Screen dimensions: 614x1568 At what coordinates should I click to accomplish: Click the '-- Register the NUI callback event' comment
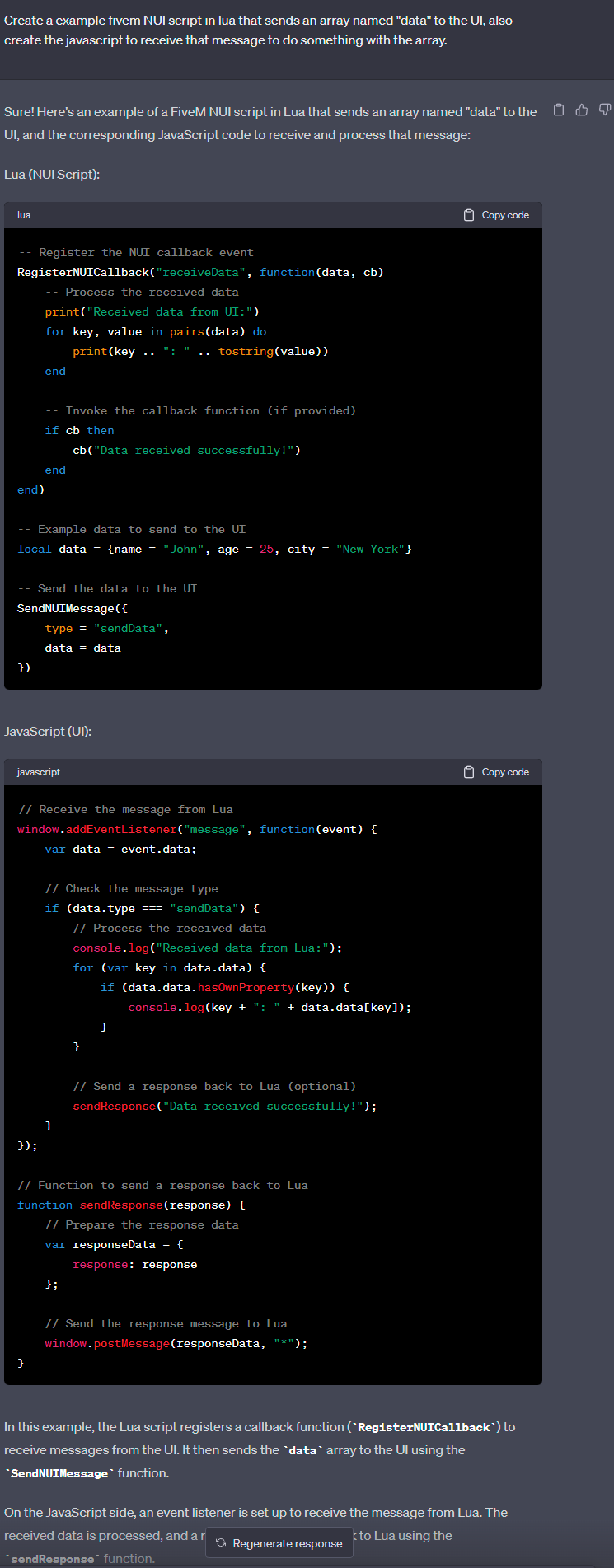pyautogui.click(x=136, y=252)
